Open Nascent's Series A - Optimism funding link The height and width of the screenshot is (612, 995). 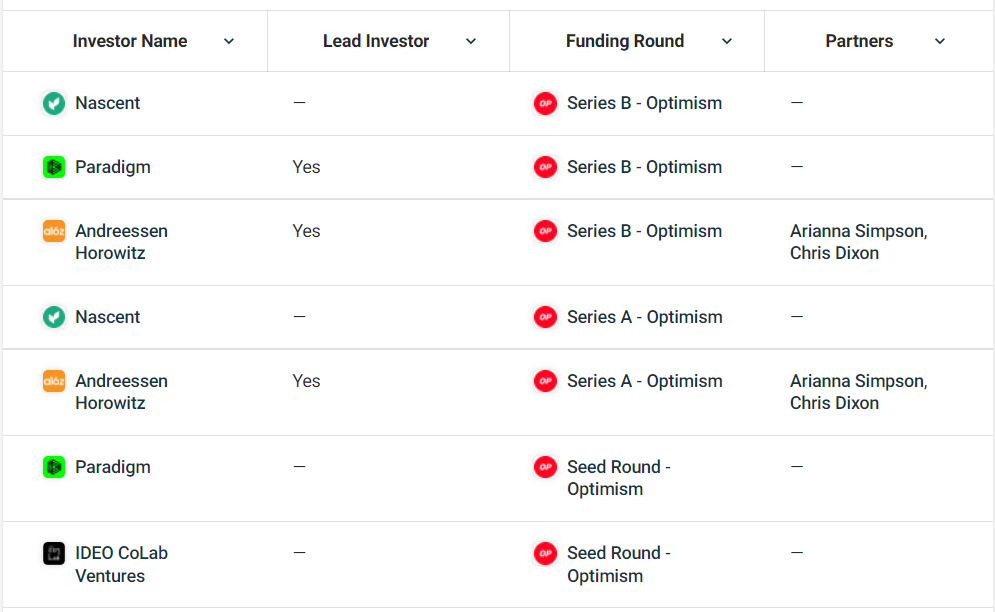click(x=644, y=317)
